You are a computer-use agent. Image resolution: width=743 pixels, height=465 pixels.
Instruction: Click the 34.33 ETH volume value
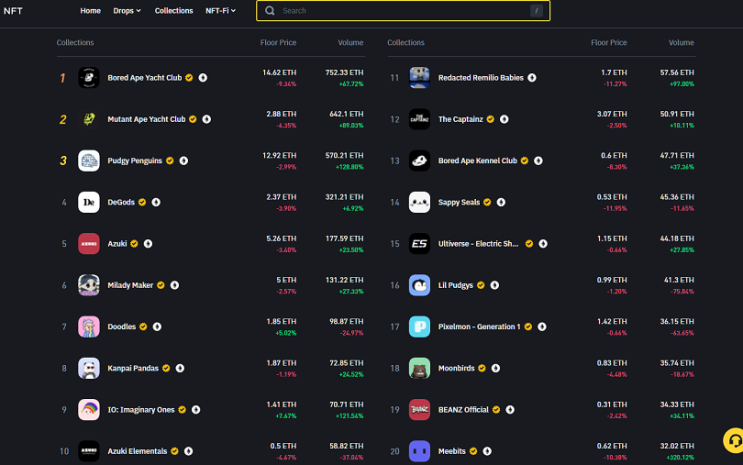tap(677, 404)
